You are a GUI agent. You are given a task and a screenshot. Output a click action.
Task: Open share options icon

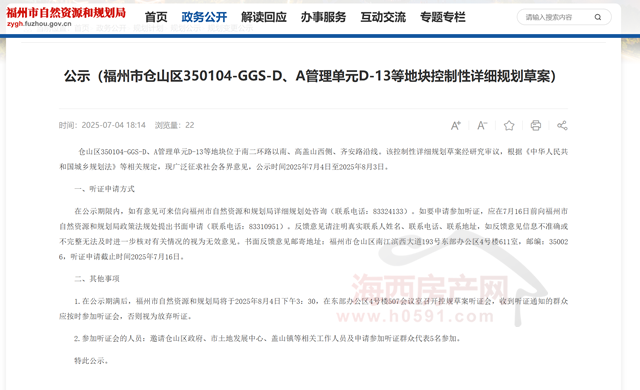(x=562, y=125)
